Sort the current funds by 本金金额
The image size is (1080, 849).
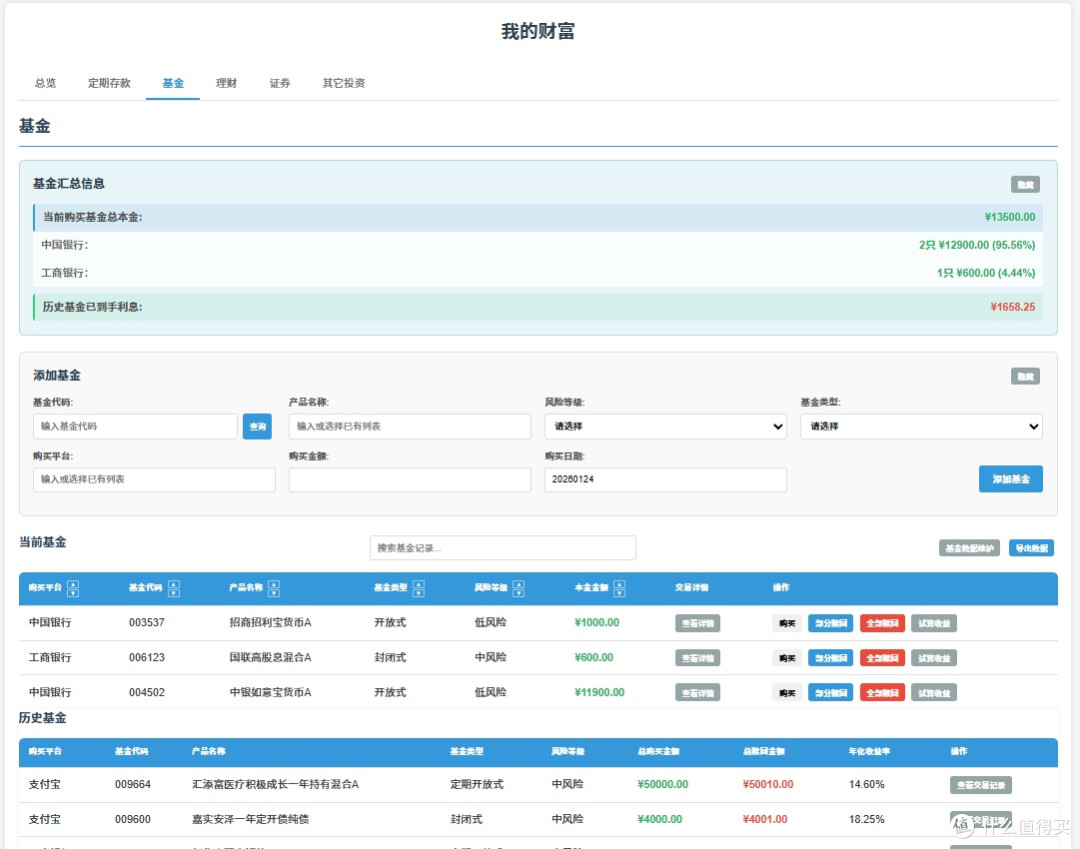pos(619,588)
